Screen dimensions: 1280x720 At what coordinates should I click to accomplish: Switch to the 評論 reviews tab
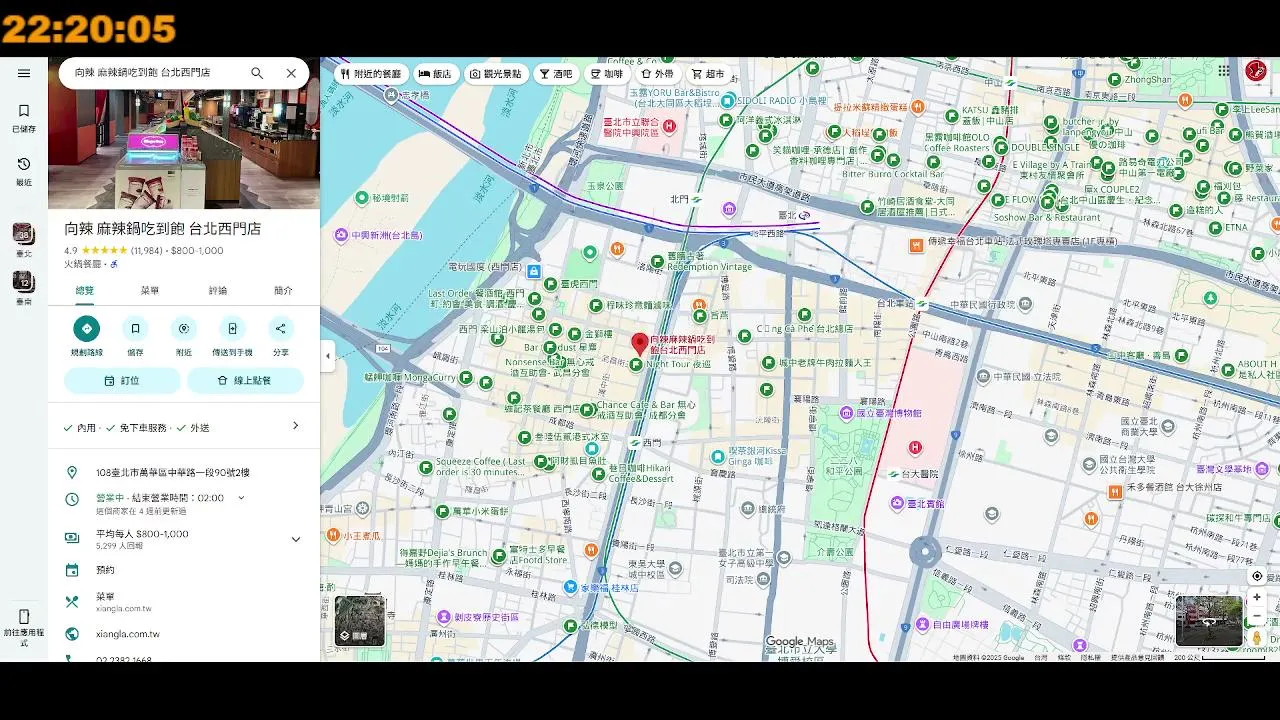[x=217, y=291]
